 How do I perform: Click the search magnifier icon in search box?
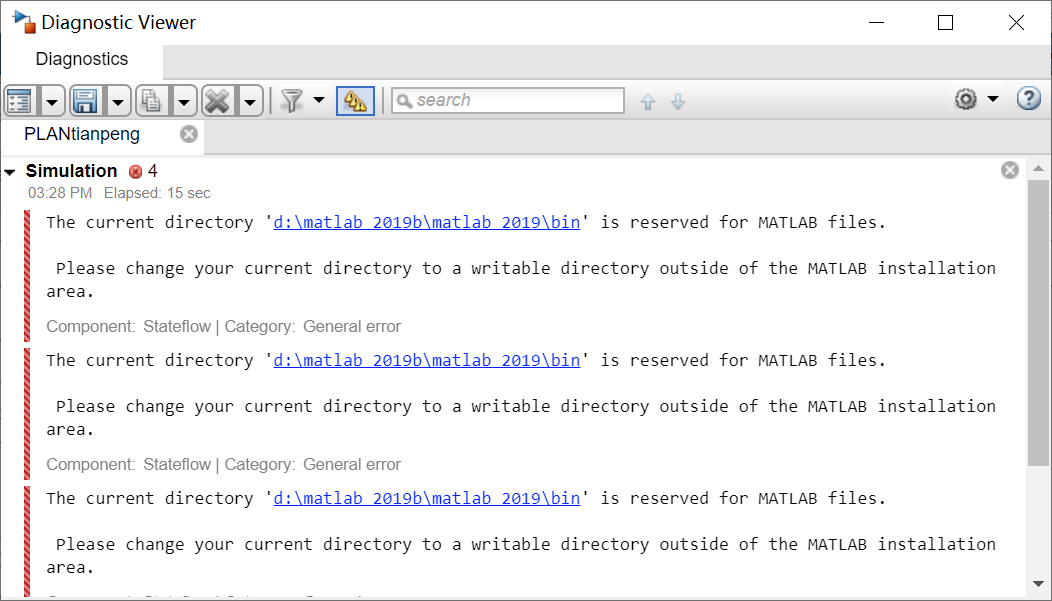404,100
